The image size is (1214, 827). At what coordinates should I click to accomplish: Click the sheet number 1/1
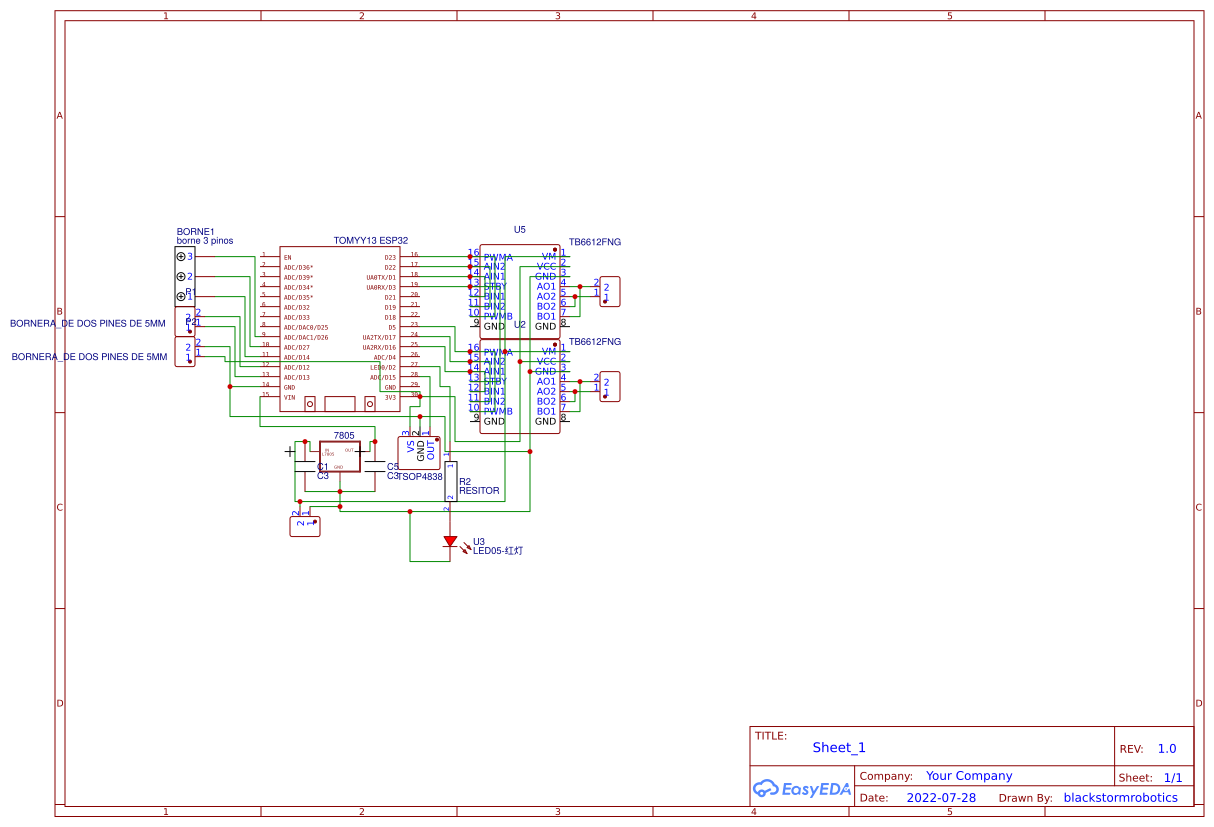pos(1172,777)
